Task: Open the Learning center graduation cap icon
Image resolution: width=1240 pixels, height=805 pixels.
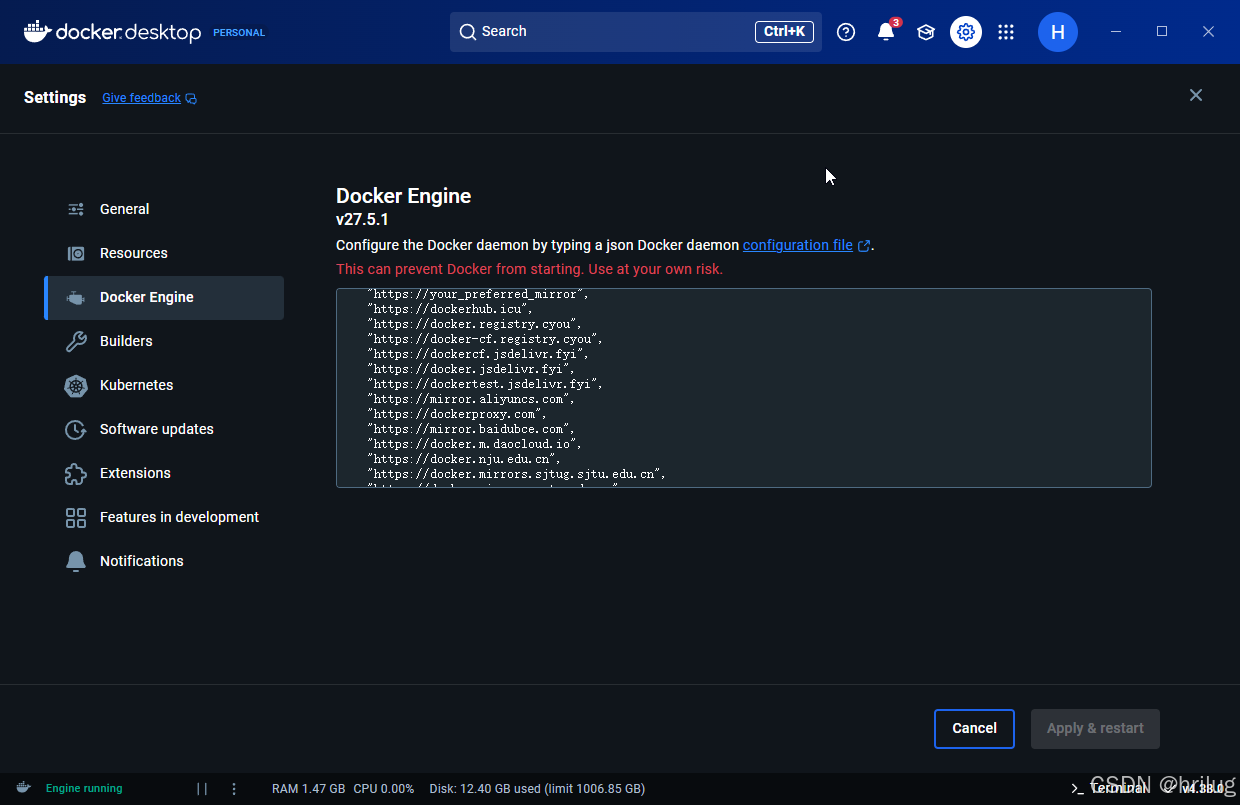Action: (926, 32)
